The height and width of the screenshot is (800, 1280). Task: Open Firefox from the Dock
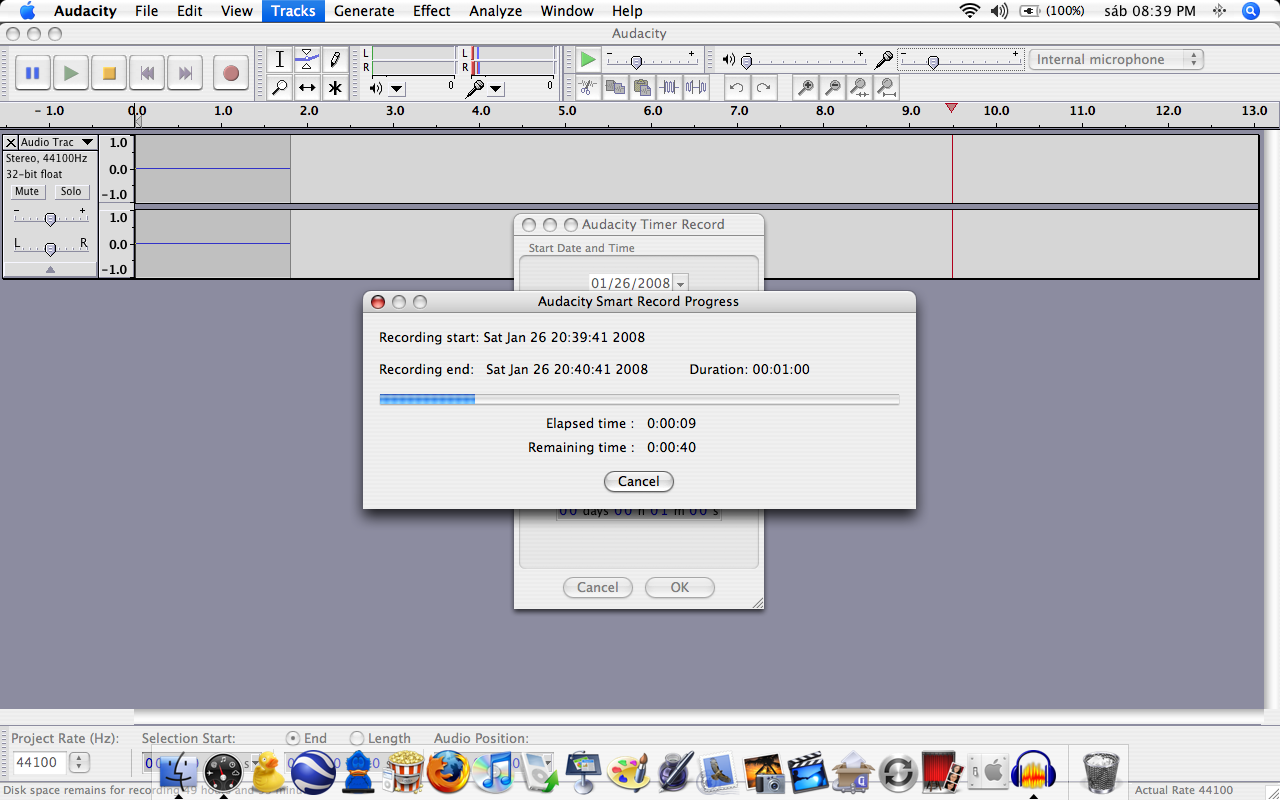[449, 772]
